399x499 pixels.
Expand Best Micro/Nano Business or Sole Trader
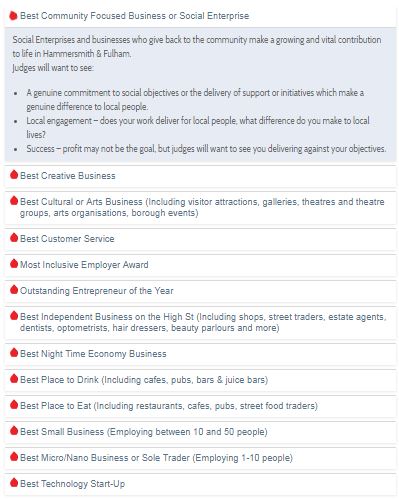point(200,458)
